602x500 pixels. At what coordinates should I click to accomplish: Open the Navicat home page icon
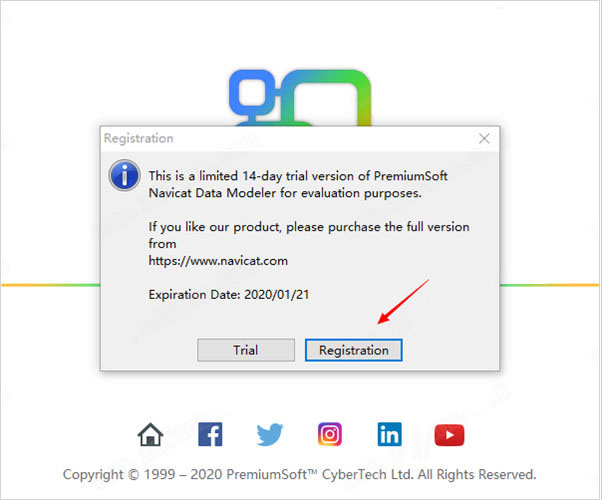(150, 434)
